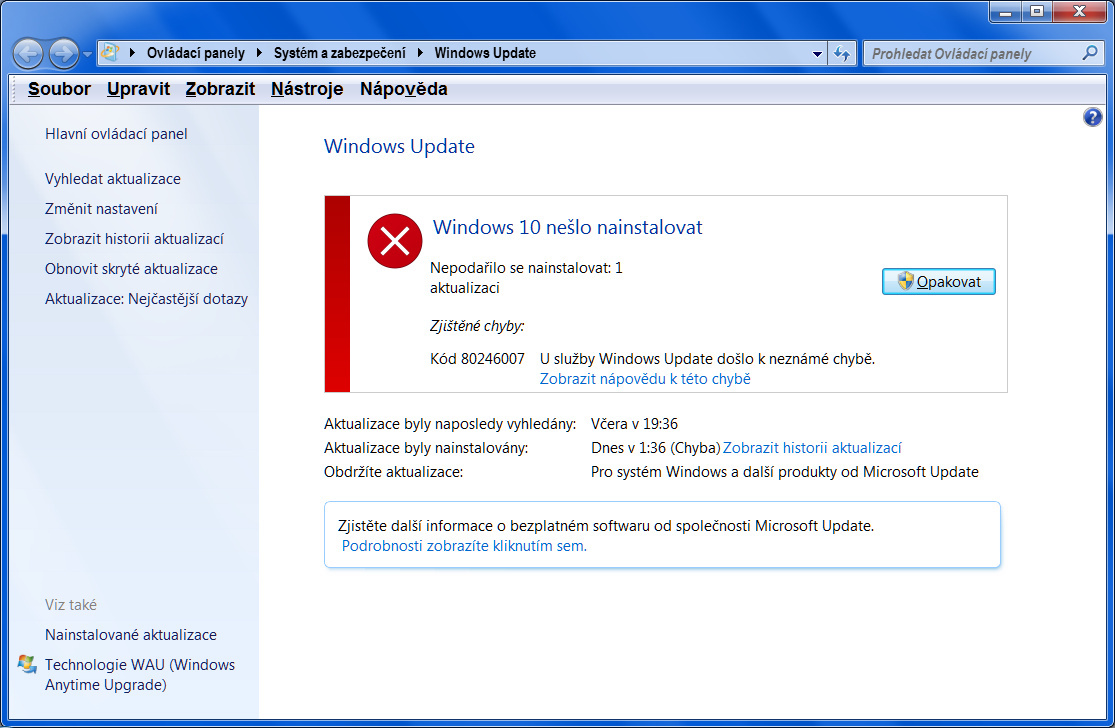Image resolution: width=1115 pixels, height=728 pixels.
Task: Minimize the Windows Update window
Action: (1005, 11)
